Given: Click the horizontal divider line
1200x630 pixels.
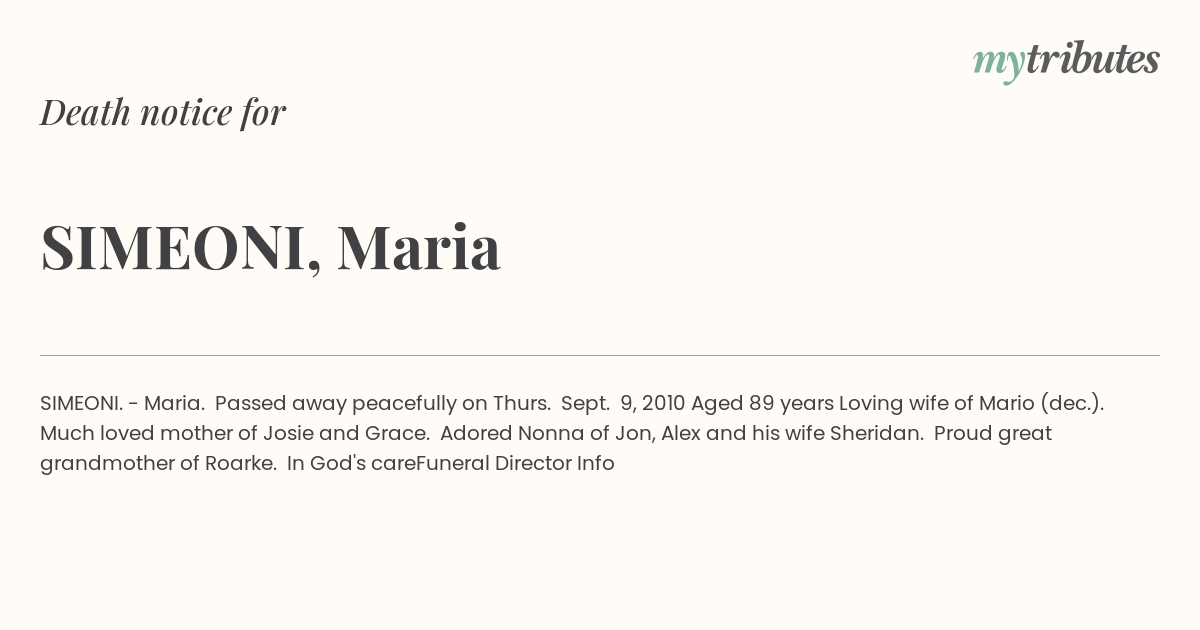Looking at the screenshot, I should click(x=600, y=355).
